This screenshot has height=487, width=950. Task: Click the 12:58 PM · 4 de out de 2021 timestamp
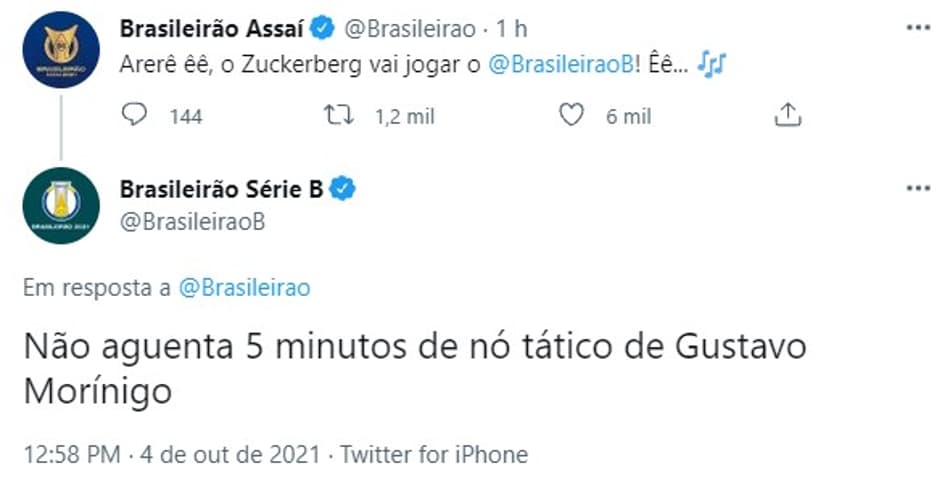171,454
